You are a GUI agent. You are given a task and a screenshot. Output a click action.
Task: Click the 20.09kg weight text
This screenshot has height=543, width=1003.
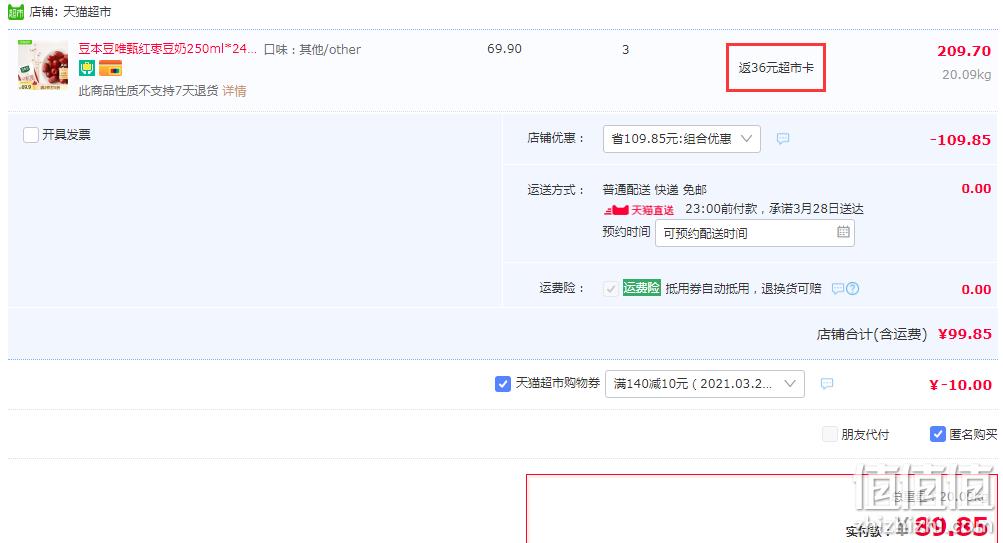pyautogui.click(x=967, y=75)
